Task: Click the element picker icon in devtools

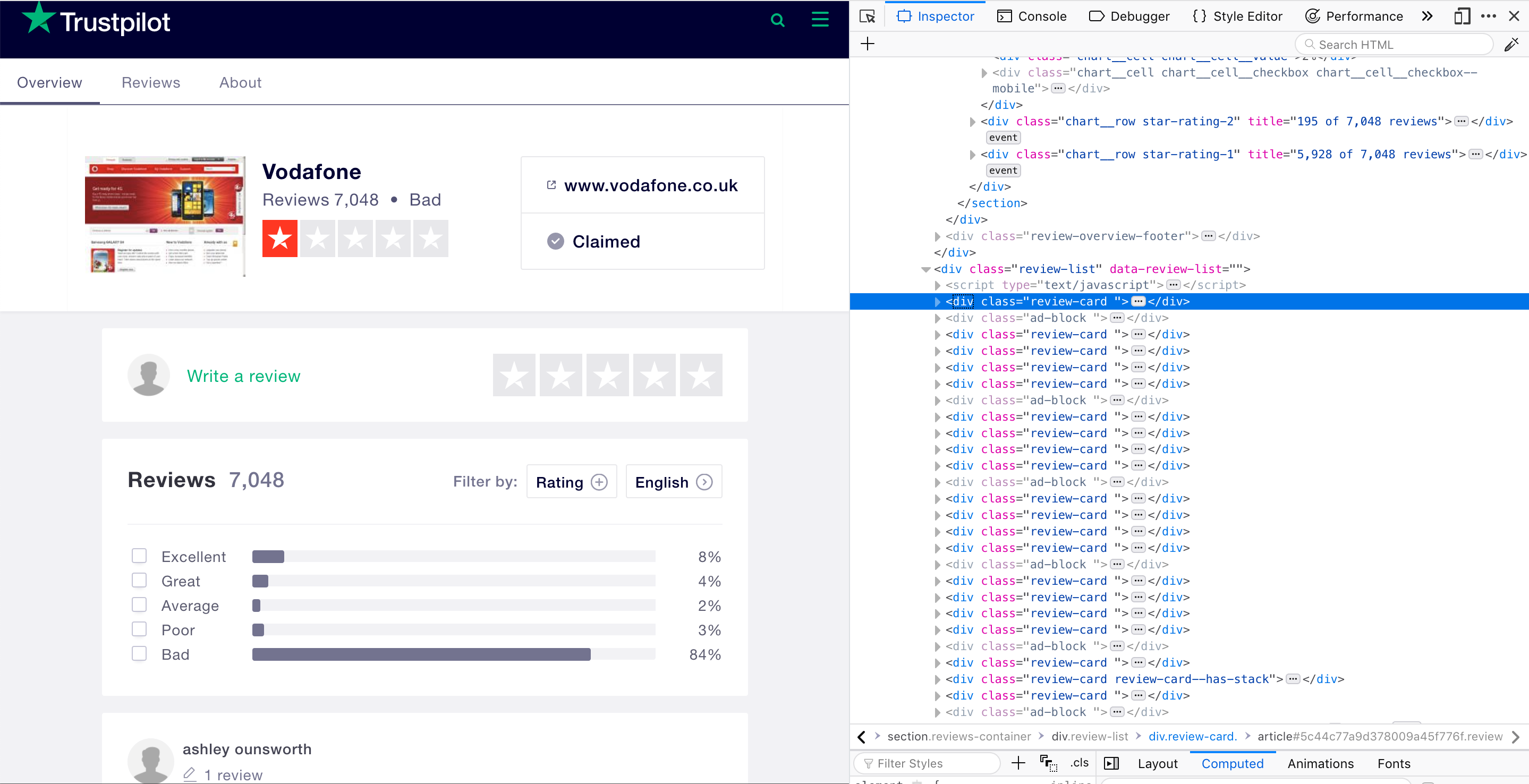Action: click(867, 16)
